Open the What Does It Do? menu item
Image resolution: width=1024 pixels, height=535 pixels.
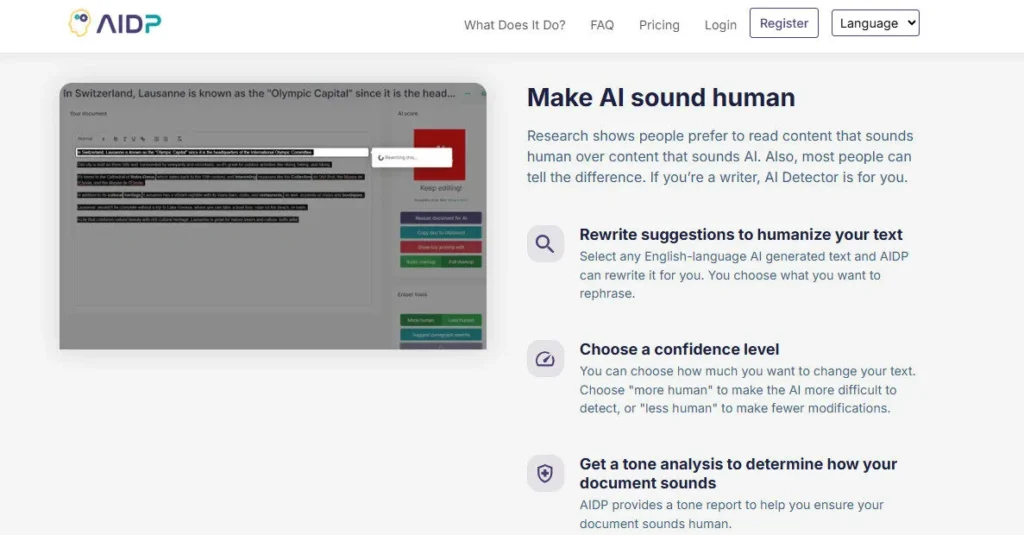point(514,25)
